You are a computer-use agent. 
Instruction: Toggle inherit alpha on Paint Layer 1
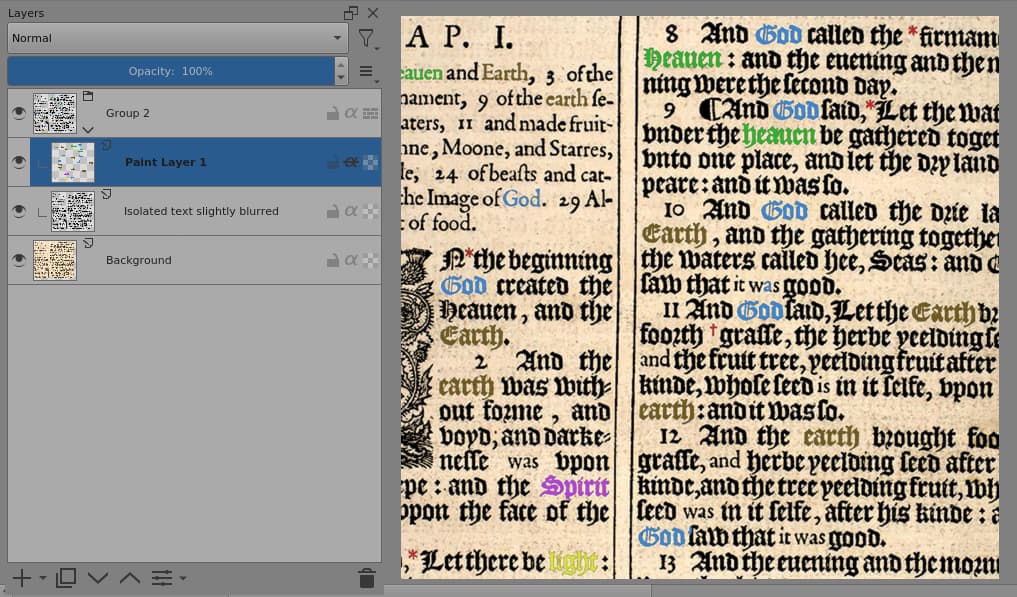(x=351, y=162)
